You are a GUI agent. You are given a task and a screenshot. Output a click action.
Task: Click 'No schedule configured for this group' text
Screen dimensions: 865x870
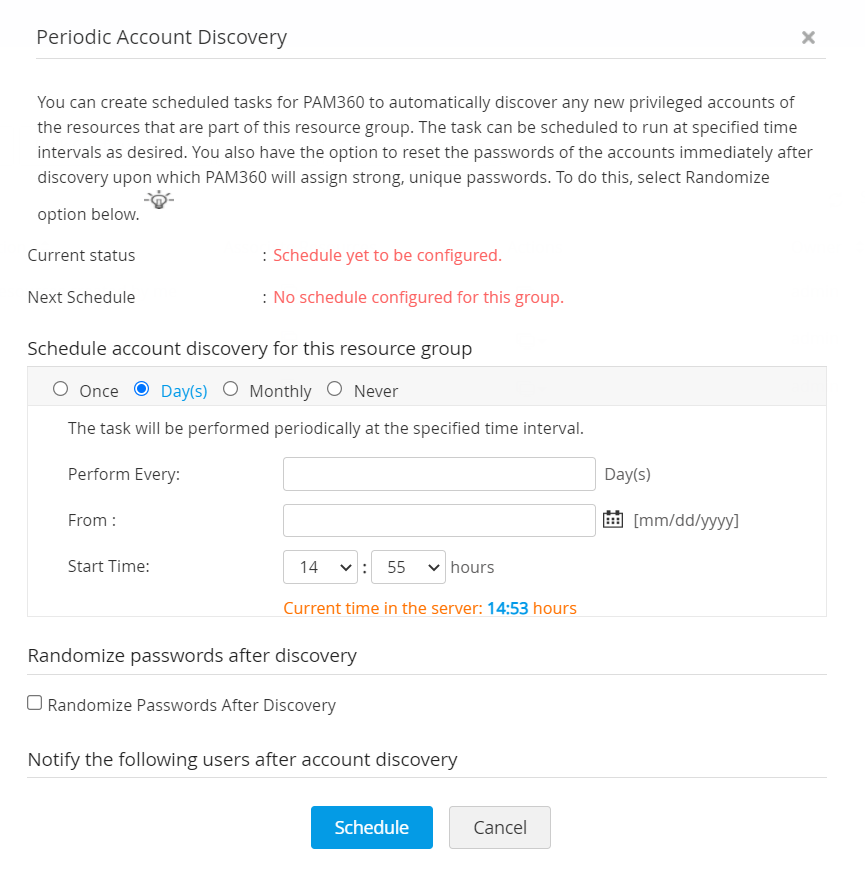pyautogui.click(x=418, y=297)
